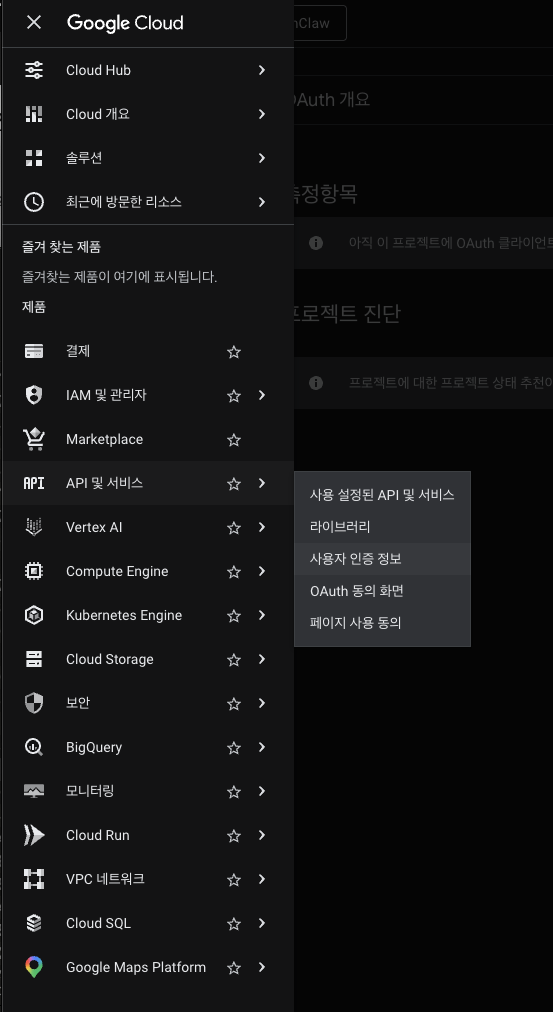
Task: Star VPC 네트워크 as favorite
Action: click(234, 879)
